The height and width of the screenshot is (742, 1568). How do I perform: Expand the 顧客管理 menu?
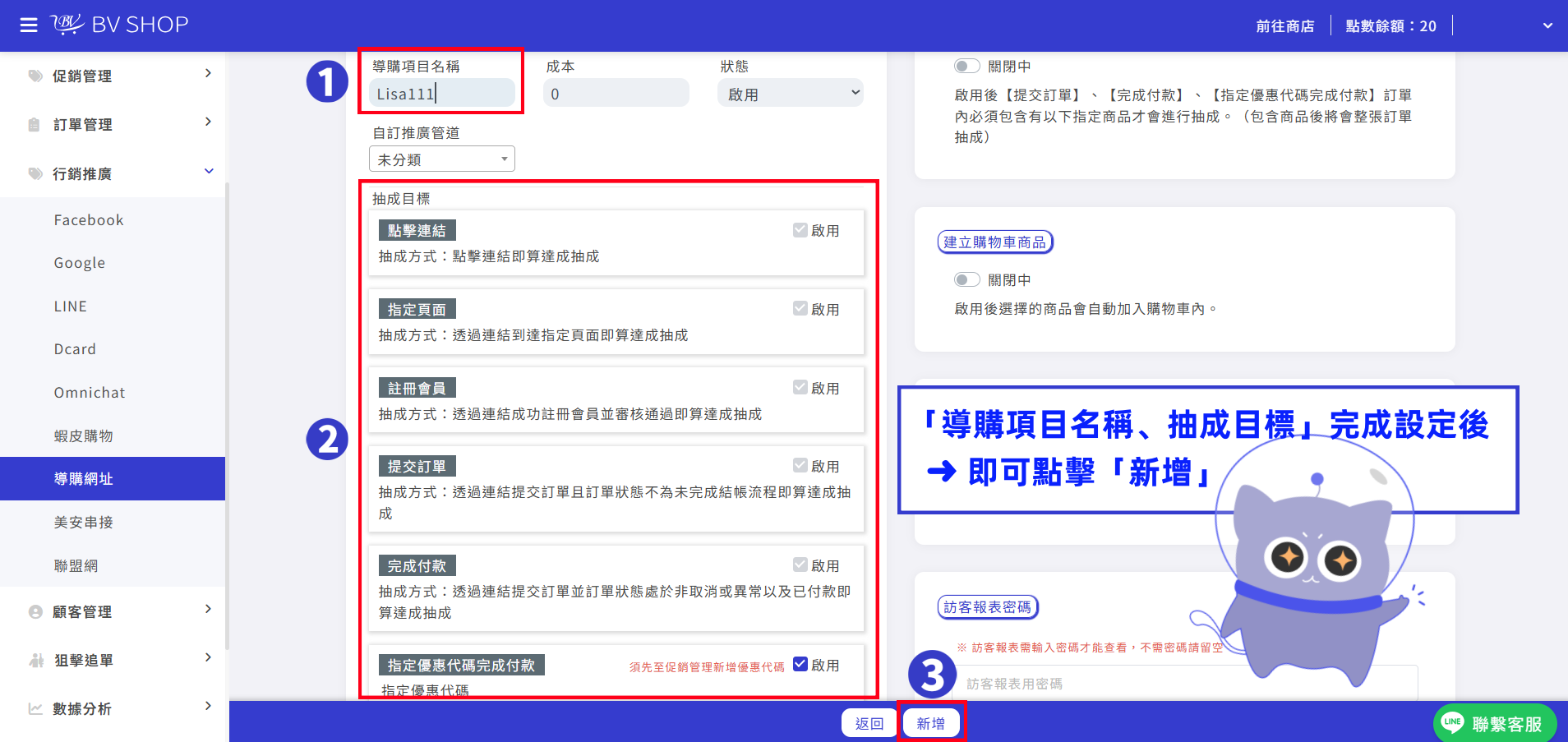pyautogui.click(x=208, y=609)
